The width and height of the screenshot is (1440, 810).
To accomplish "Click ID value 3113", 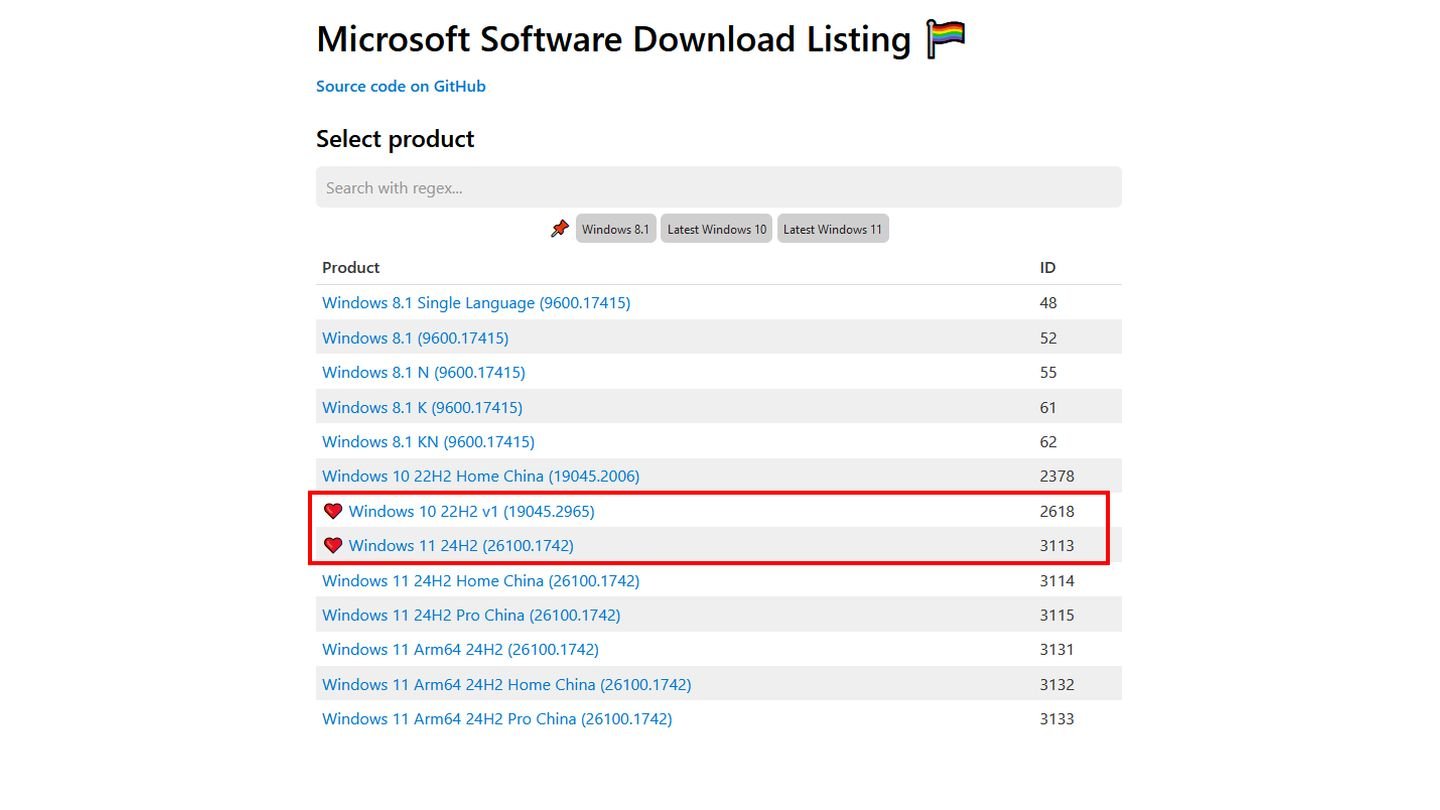I will [1057, 546].
